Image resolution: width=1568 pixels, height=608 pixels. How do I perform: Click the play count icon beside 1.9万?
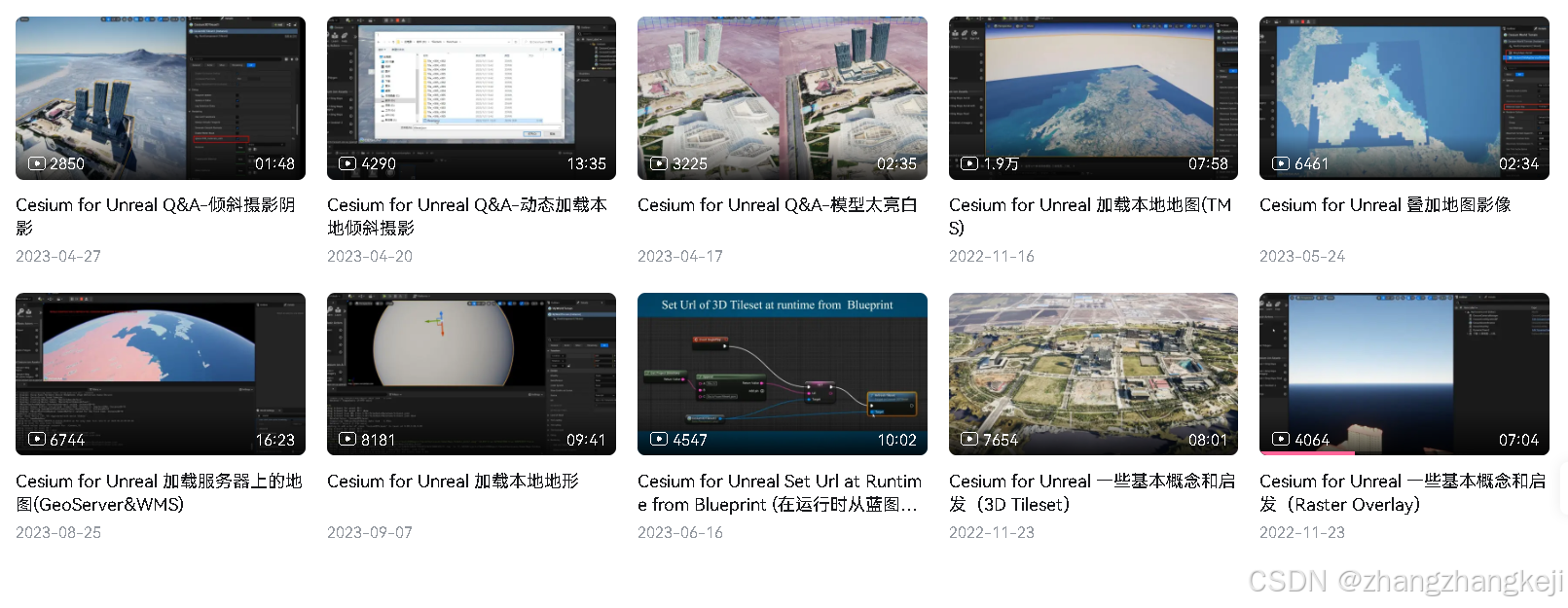click(x=969, y=163)
